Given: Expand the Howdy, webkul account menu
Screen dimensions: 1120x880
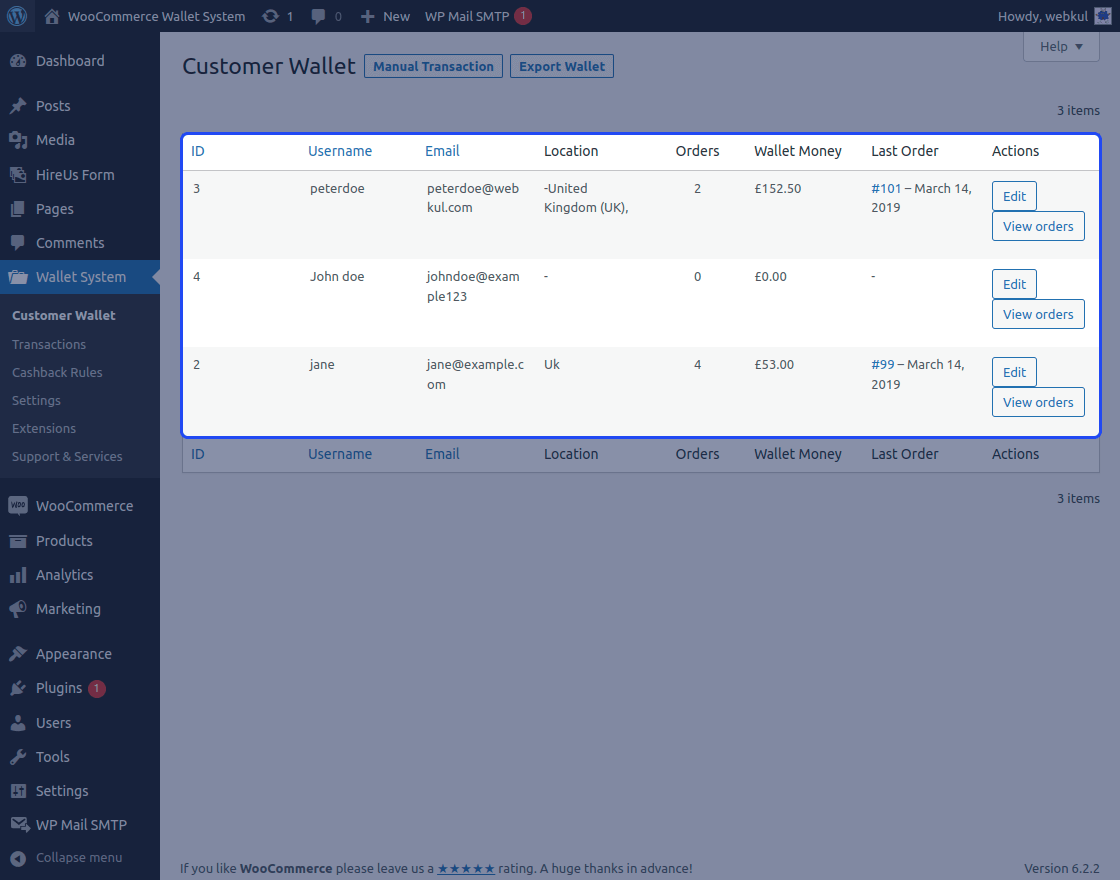Looking at the screenshot, I should (x=1042, y=16).
